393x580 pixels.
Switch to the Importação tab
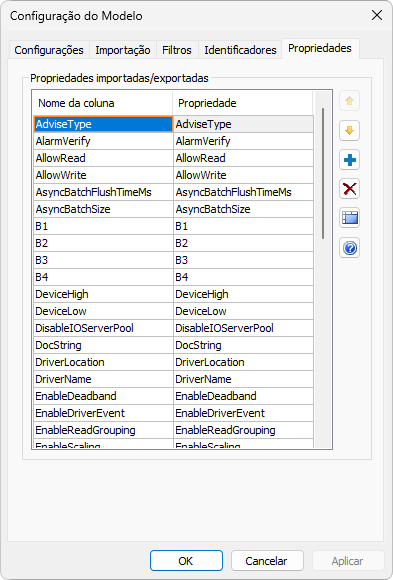pos(123,50)
